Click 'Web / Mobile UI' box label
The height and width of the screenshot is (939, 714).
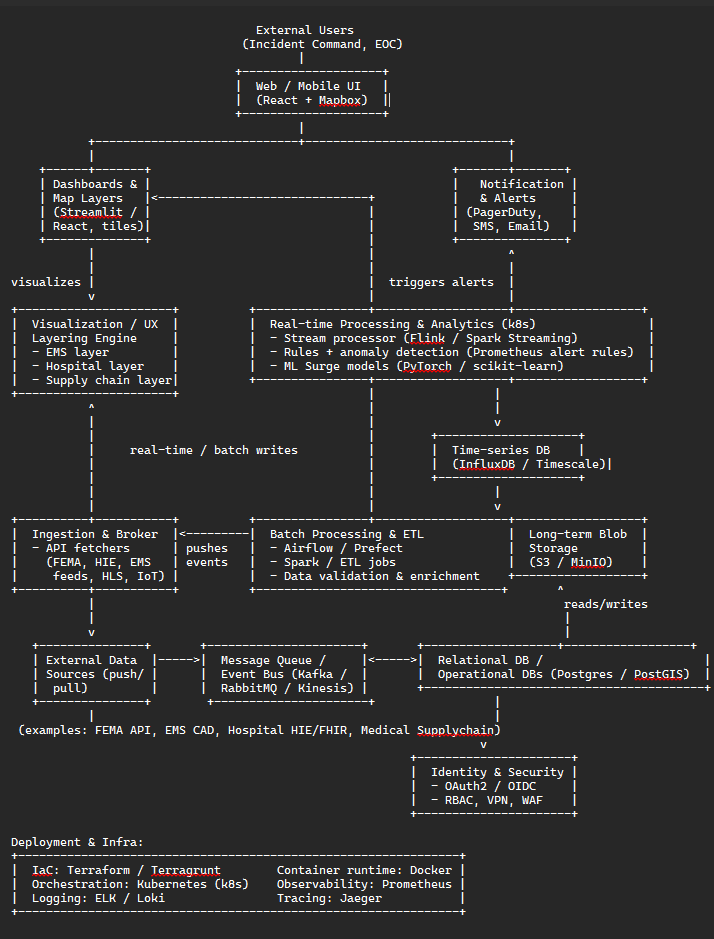(308, 86)
